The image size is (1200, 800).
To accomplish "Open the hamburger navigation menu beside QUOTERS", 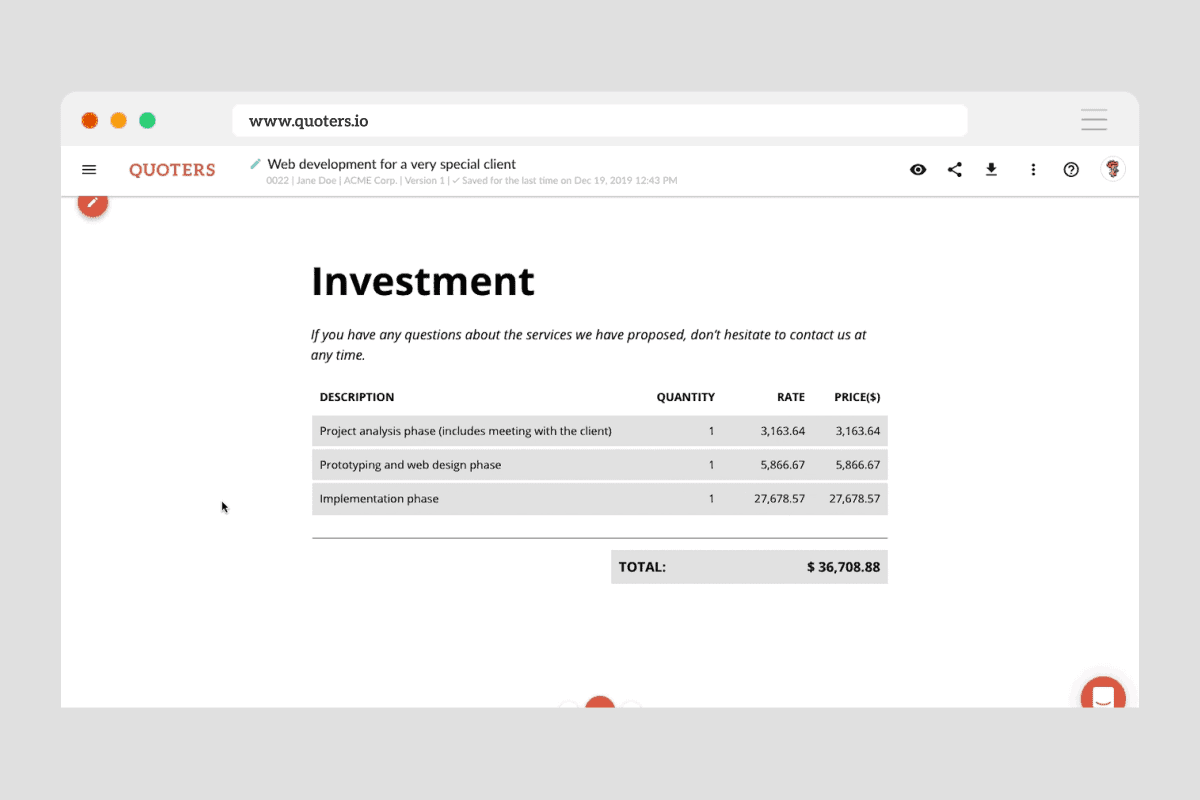I will 89,170.
